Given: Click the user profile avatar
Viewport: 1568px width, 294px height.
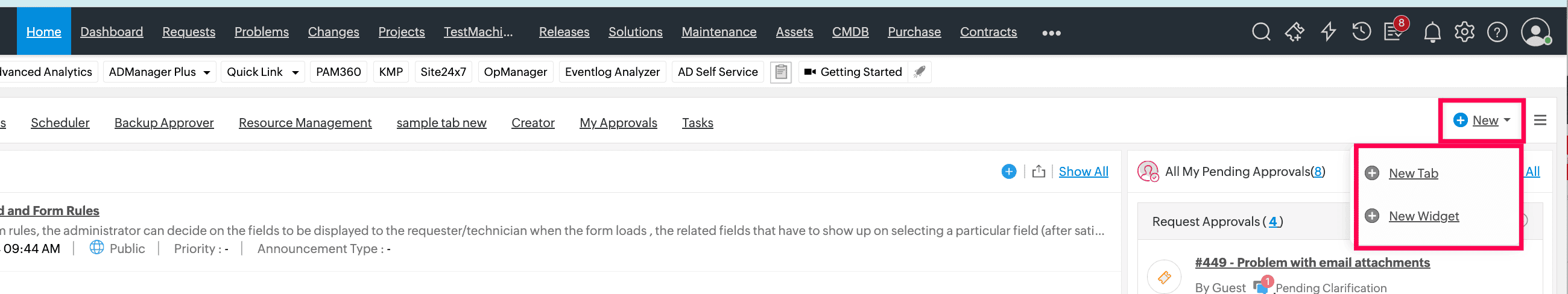Looking at the screenshot, I should pos(1535,32).
